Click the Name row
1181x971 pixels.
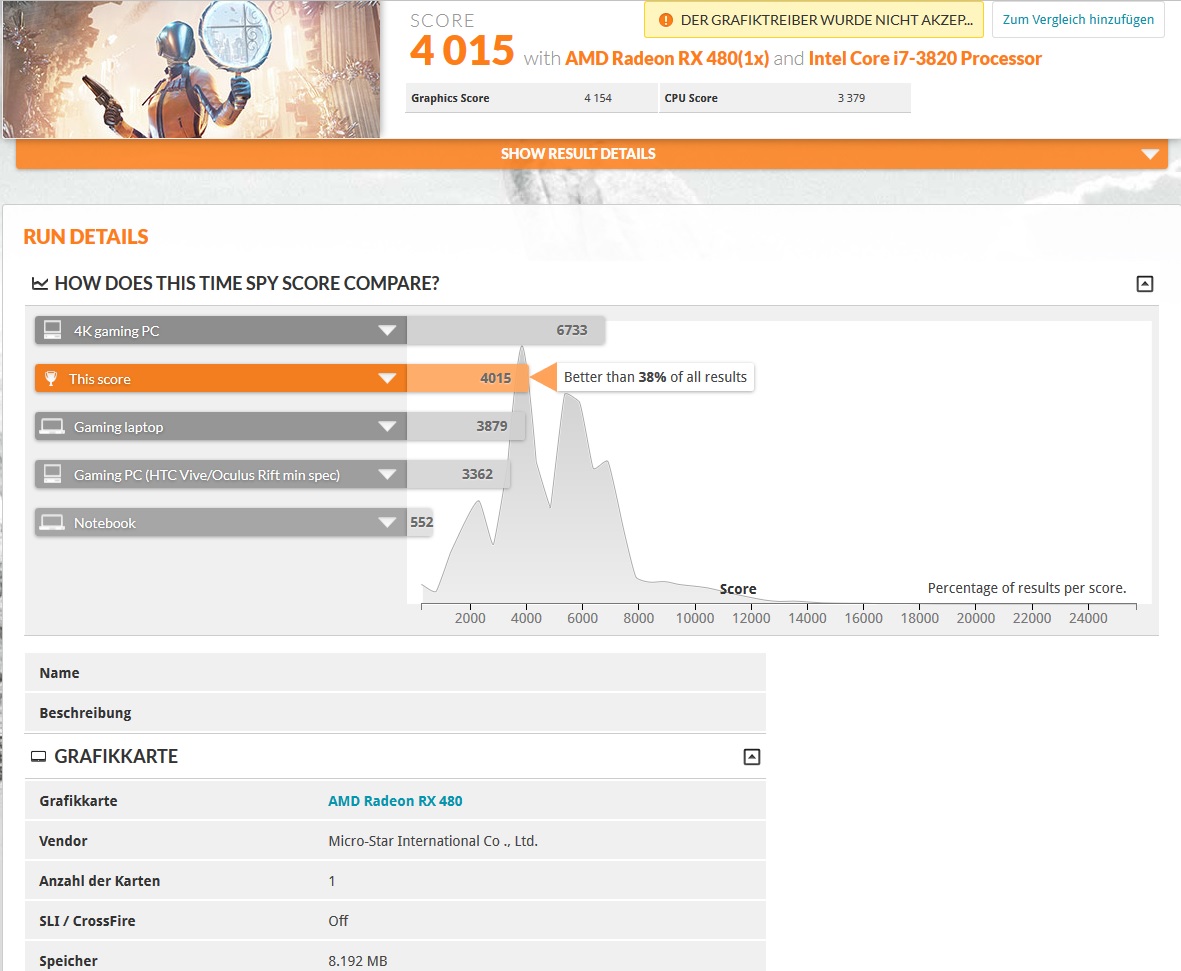[x=395, y=673]
